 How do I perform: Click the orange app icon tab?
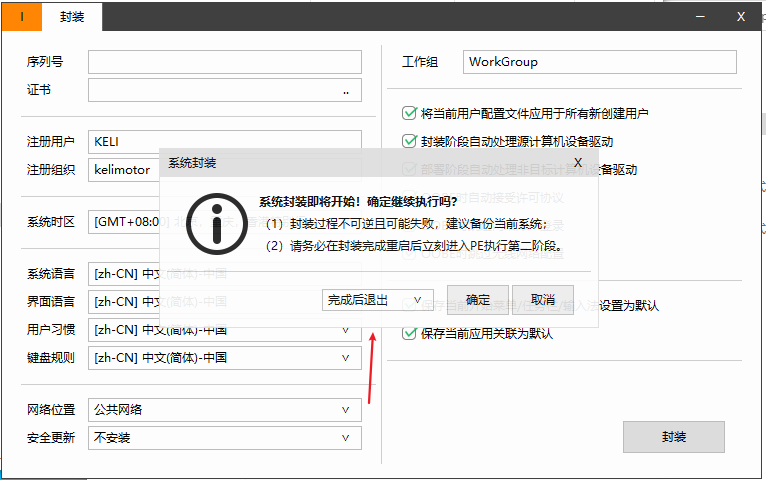tap(22, 17)
